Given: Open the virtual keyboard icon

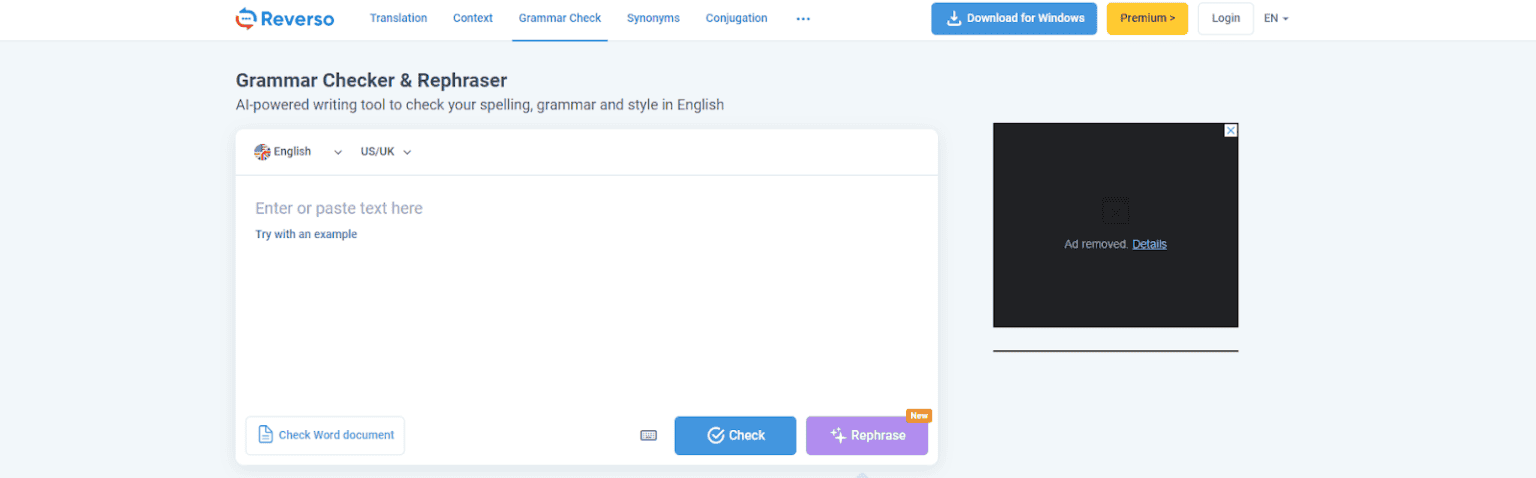Looking at the screenshot, I should click(x=648, y=435).
